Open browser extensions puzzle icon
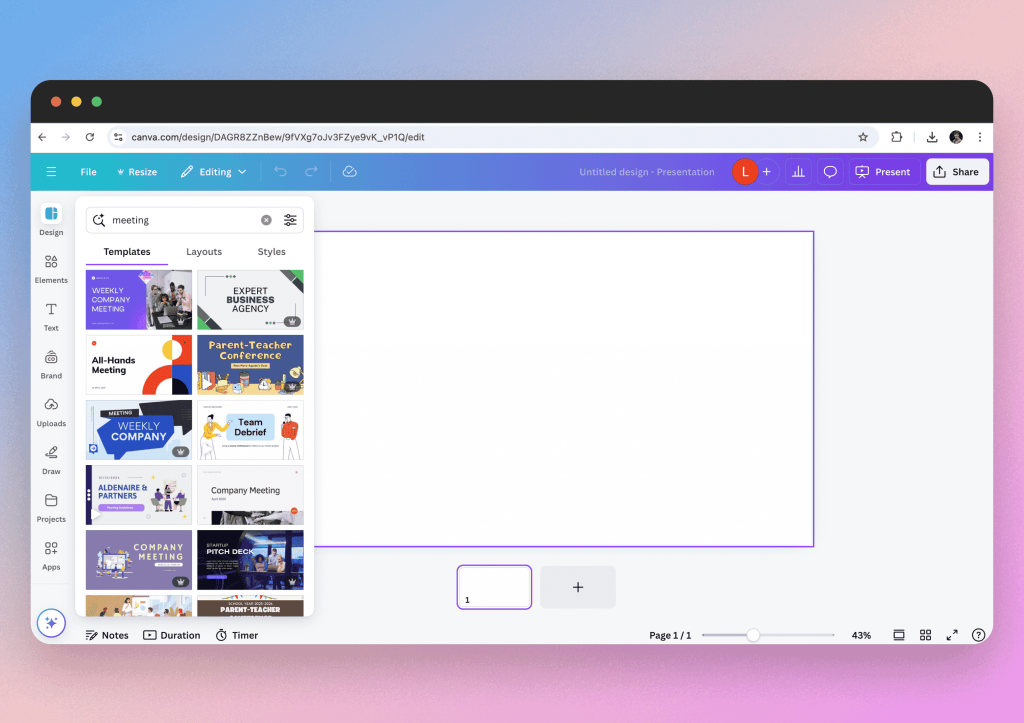This screenshot has width=1024, height=723. (x=897, y=137)
